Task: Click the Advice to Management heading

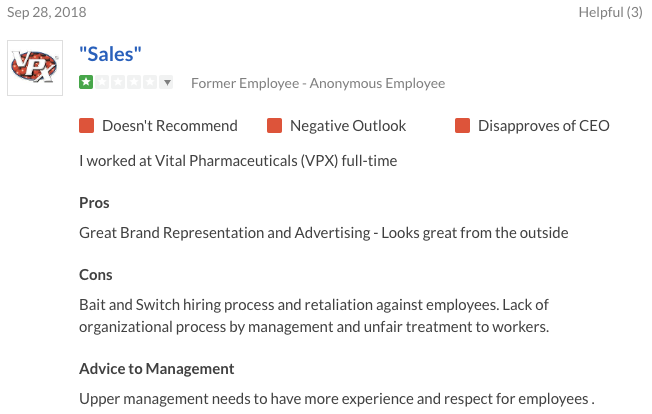Action: tap(157, 369)
